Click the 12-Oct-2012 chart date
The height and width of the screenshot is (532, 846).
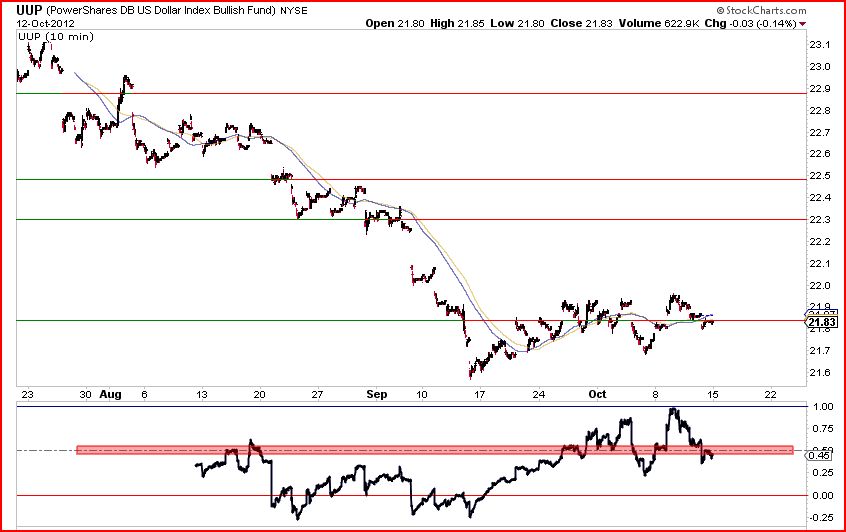[x=45, y=24]
